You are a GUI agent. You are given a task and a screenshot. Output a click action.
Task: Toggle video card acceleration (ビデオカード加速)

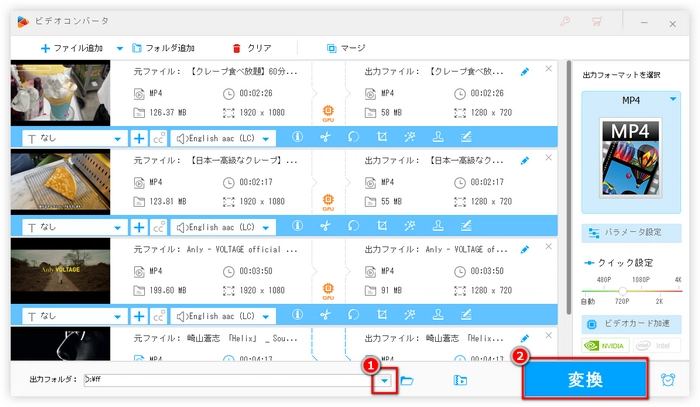coord(632,325)
